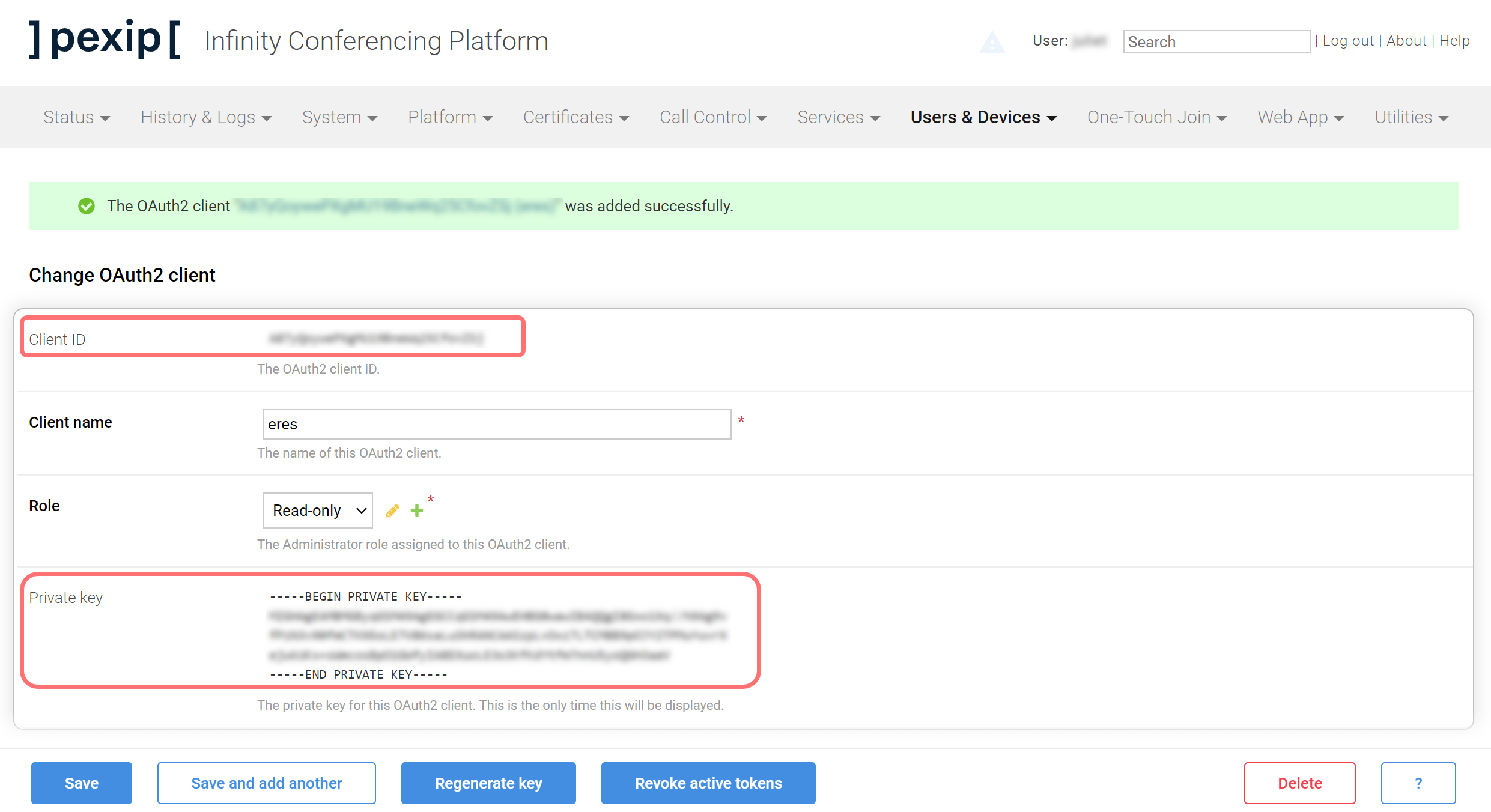Open the One-Touch Join menu
Viewport: 1491px width, 812px height.
tap(1156, 117)
